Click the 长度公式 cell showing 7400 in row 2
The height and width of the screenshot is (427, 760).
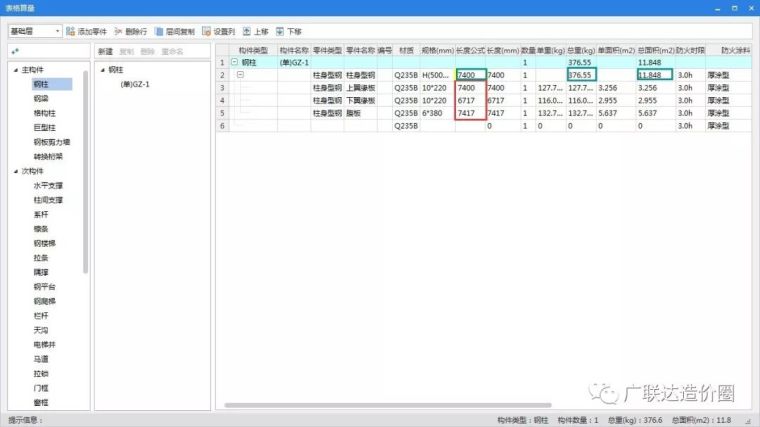click(x=470, y=75)
